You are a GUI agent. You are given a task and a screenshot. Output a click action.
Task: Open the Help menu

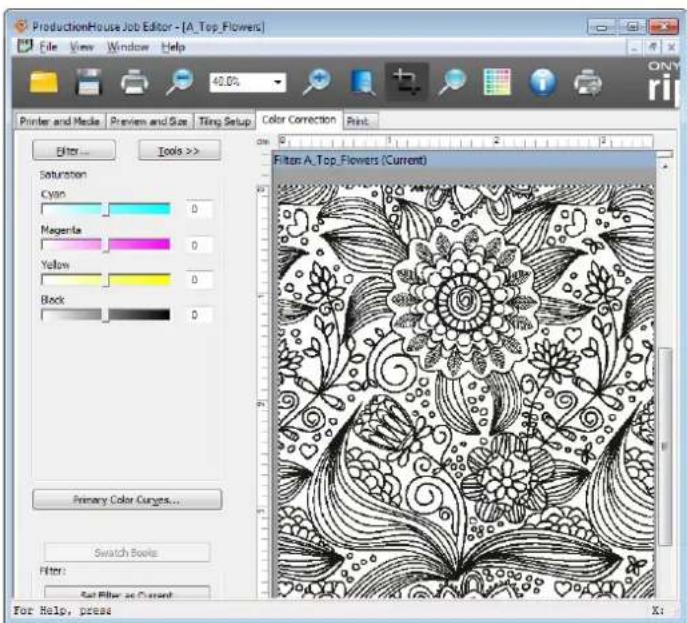coord(173,47)
